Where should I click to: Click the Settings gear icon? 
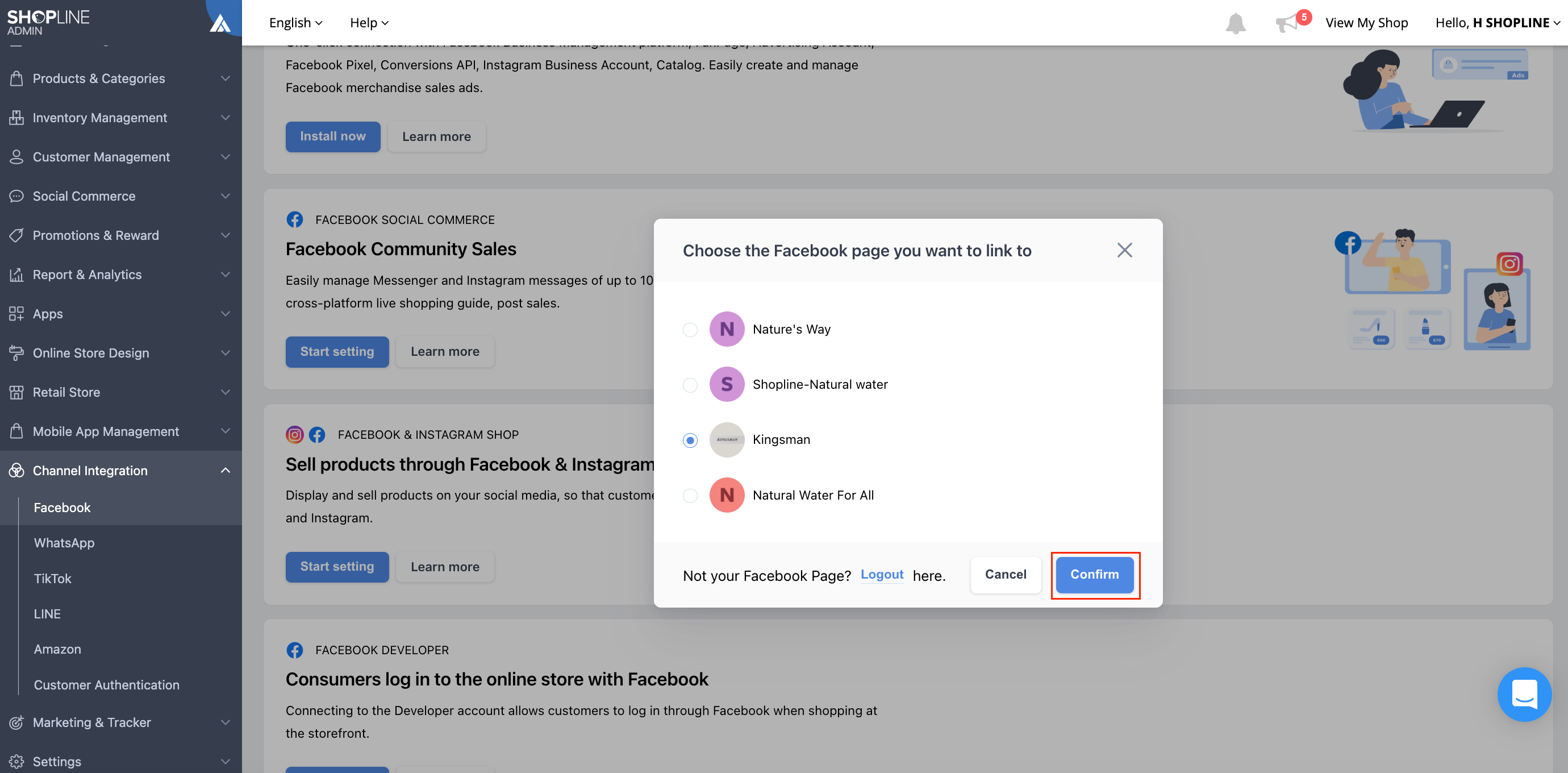coord(16,762)
